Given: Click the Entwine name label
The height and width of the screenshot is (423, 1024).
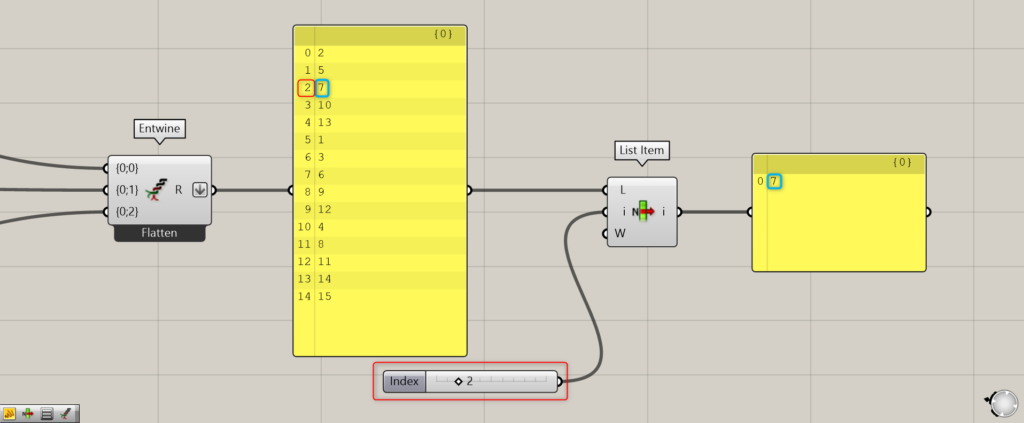Looking at the screenshot, I should (x=160, y=129).
